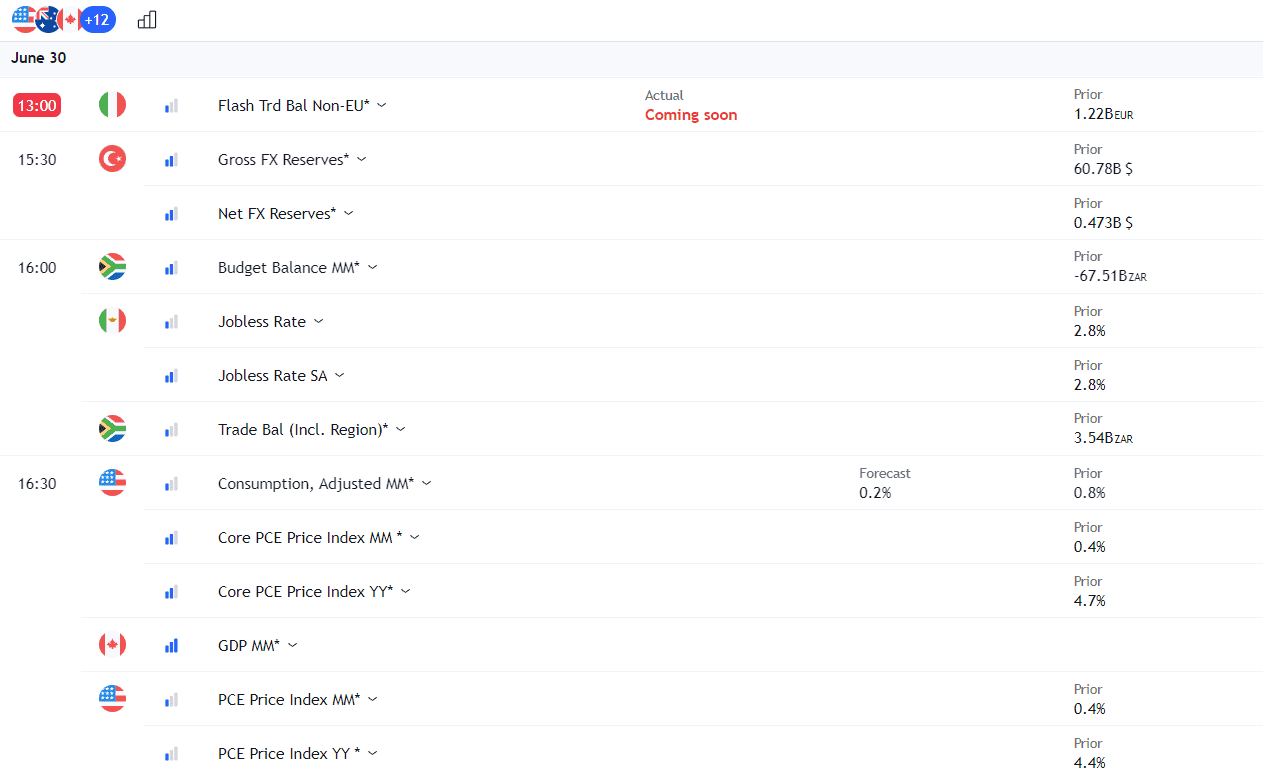Click South Africa flag on Trade Bal row
The image size is (1263, 769).
[112, 429]
